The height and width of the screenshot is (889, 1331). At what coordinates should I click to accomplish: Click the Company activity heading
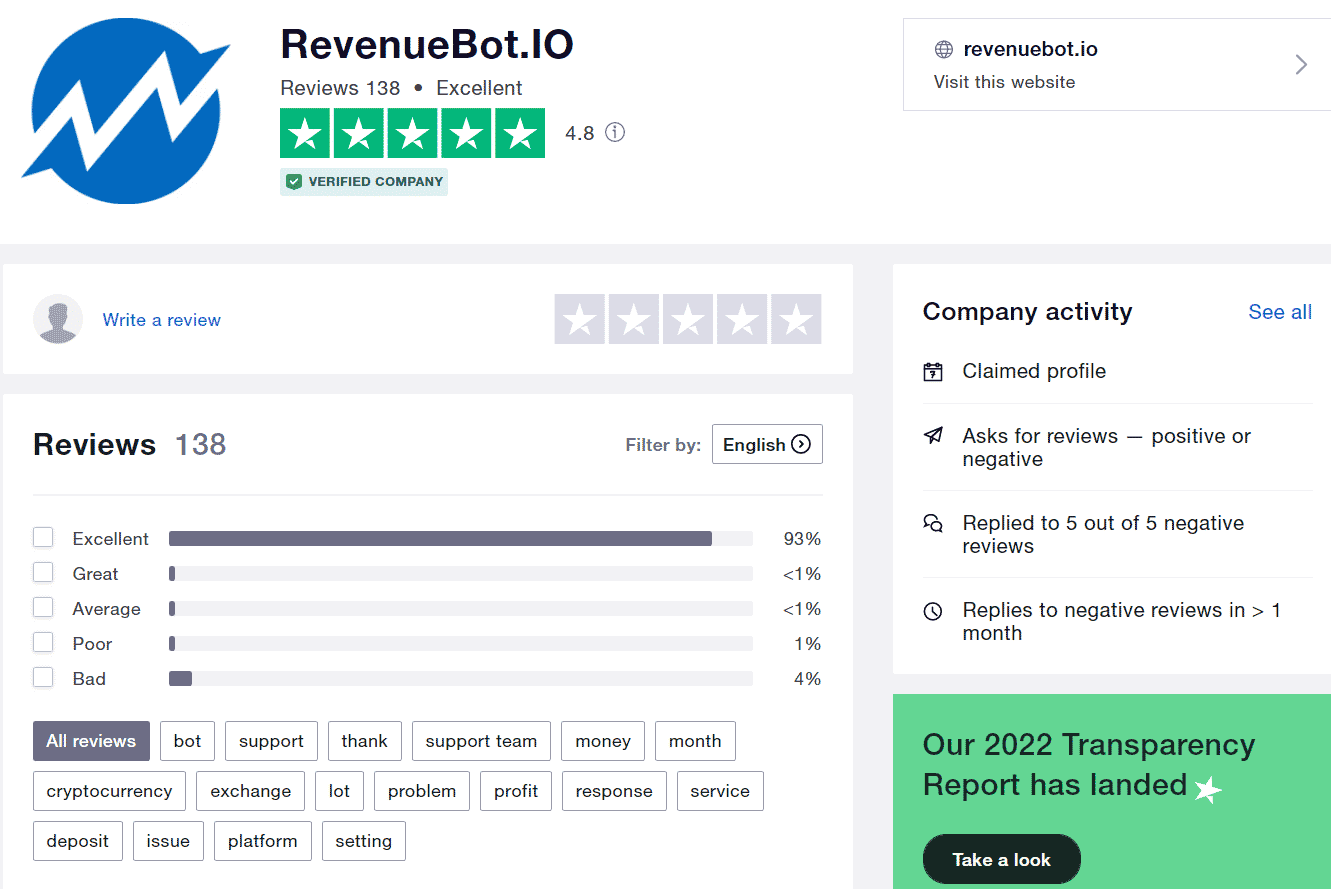tap(1027, 311)
